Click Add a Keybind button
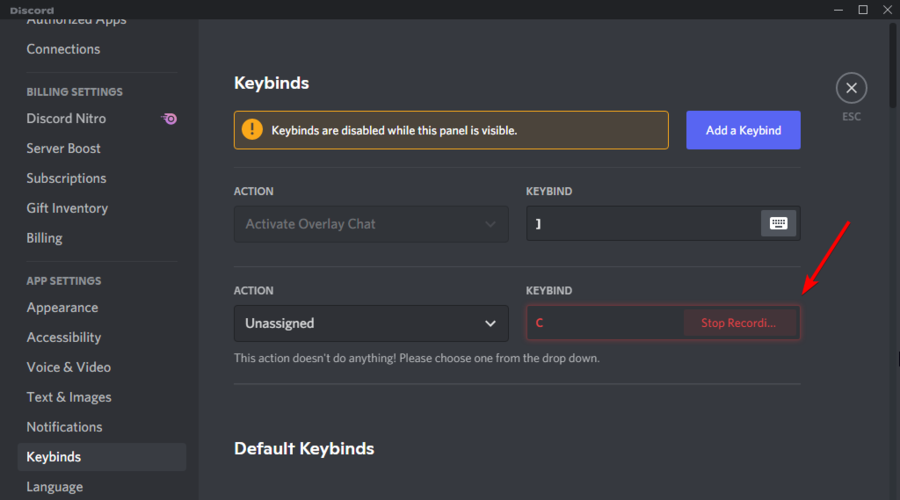Image resolution: width=900 pixels, height=500 pixels. 743,130
